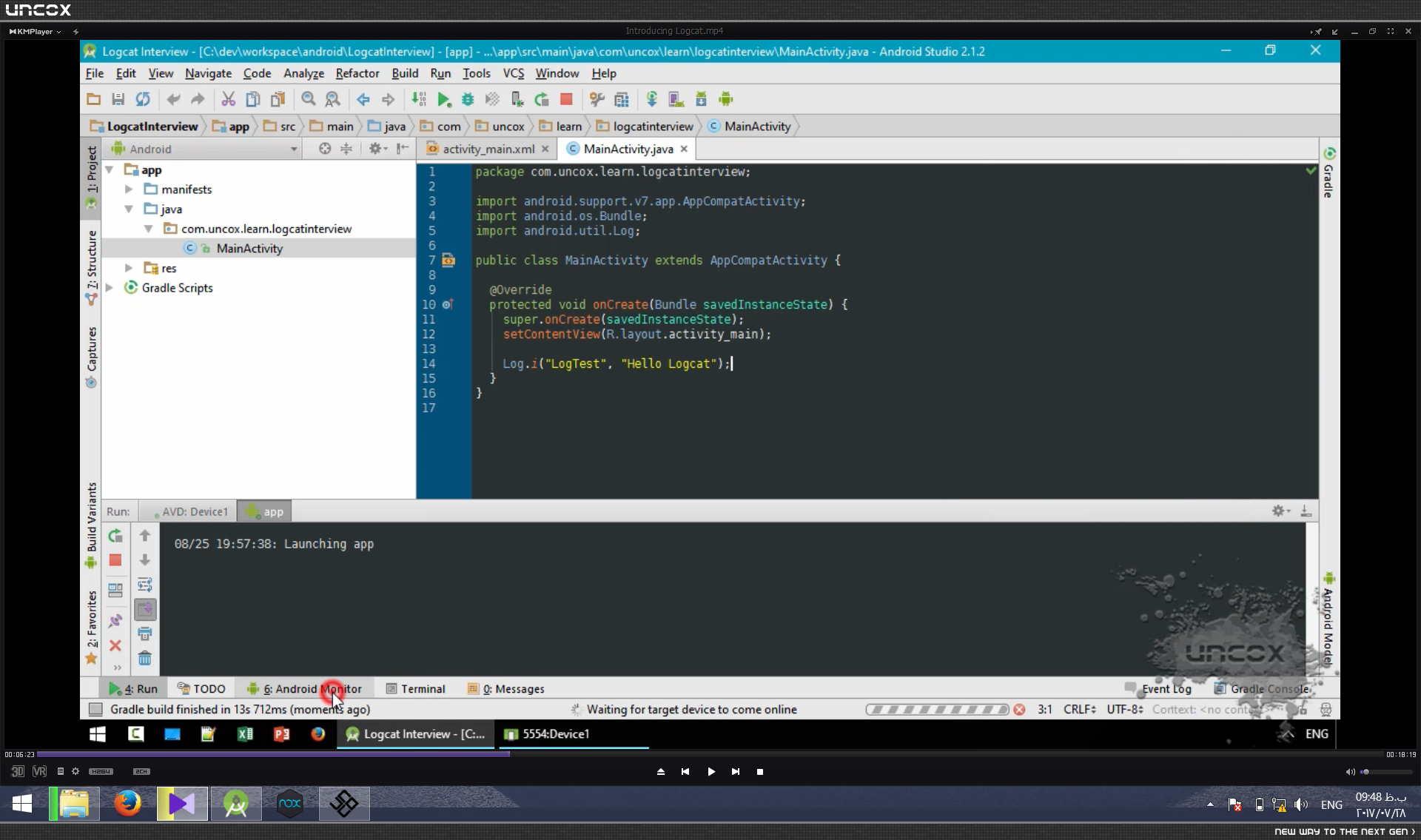Cancel the background progress with the red X
The width and height of the screenshot is (1421, 840).
pos(1019,709)
